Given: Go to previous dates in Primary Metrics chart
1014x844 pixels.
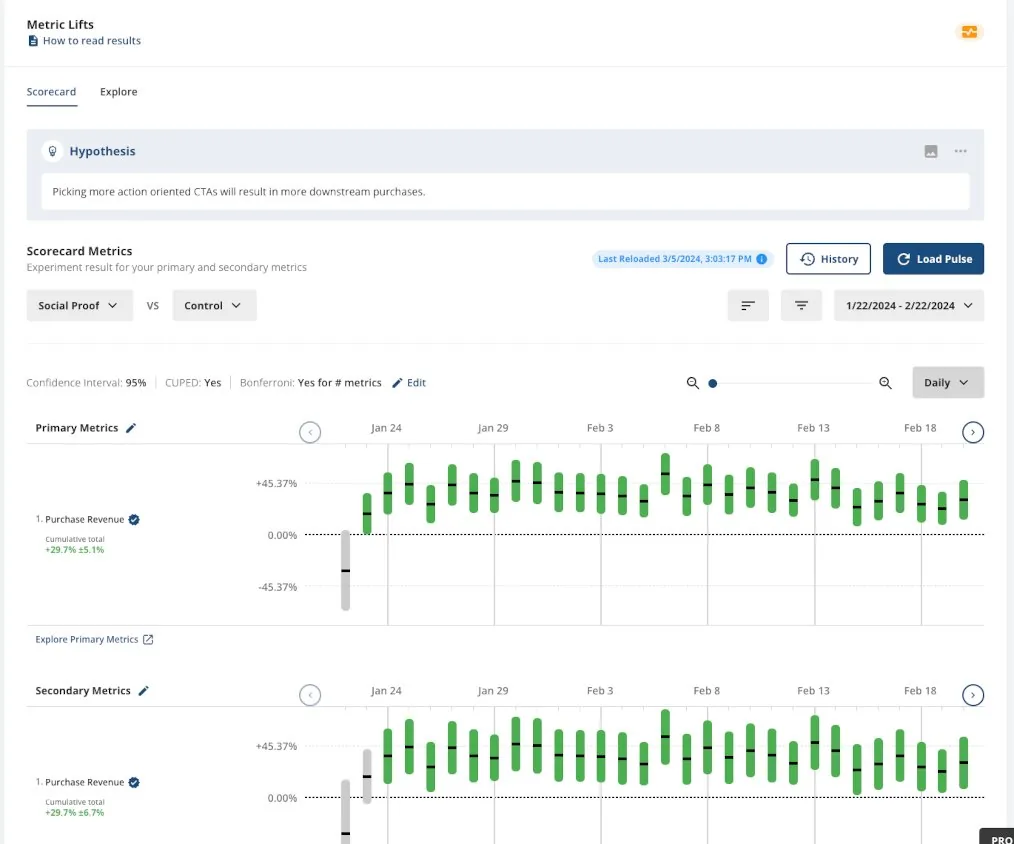Looking at the screenshot, I should [x=310, y=432].
